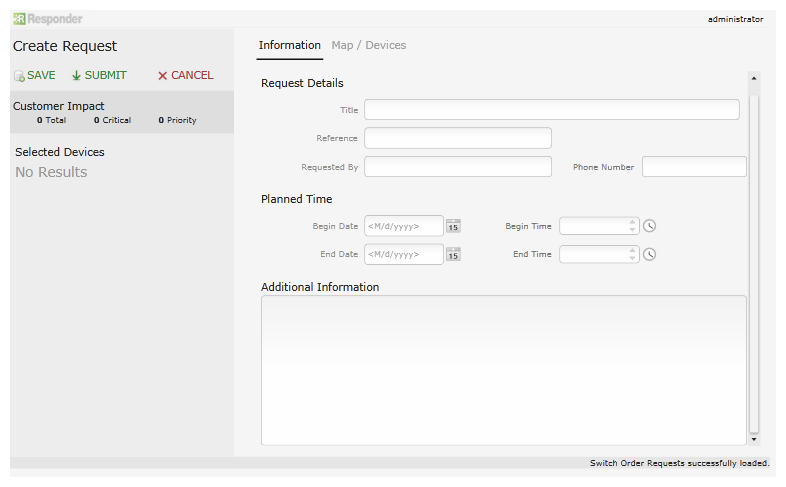
Task: Click the Phone Number field
Action: (x=694, y=166)
